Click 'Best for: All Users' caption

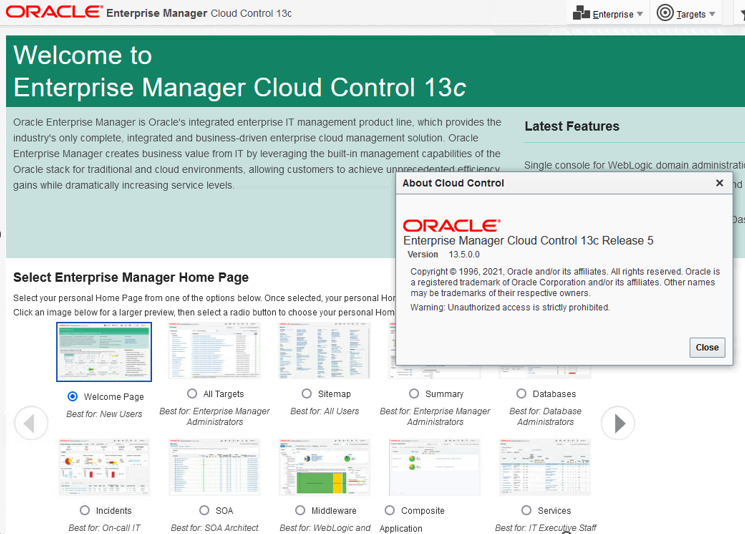coord(325,411)
